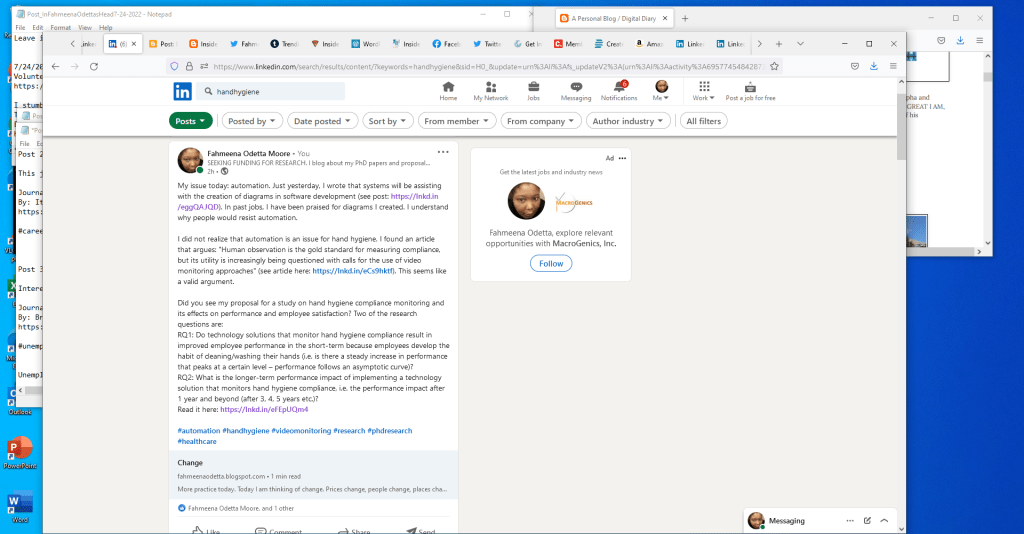1024x534 pixels.
Task: Open the Format menu in Notepad
Action: 60,27
